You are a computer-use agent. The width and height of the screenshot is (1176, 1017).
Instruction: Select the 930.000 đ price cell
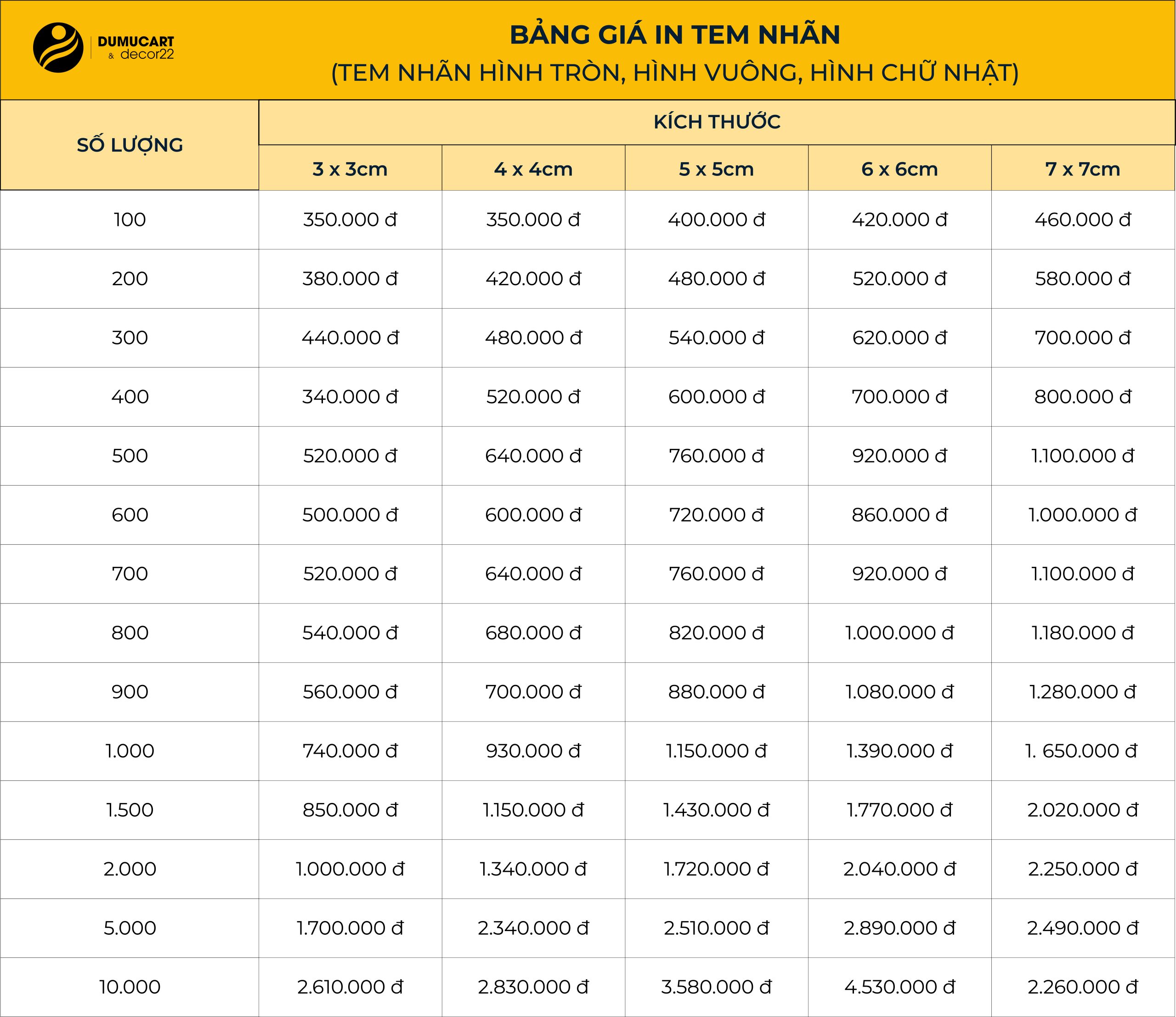pos(533,751)
